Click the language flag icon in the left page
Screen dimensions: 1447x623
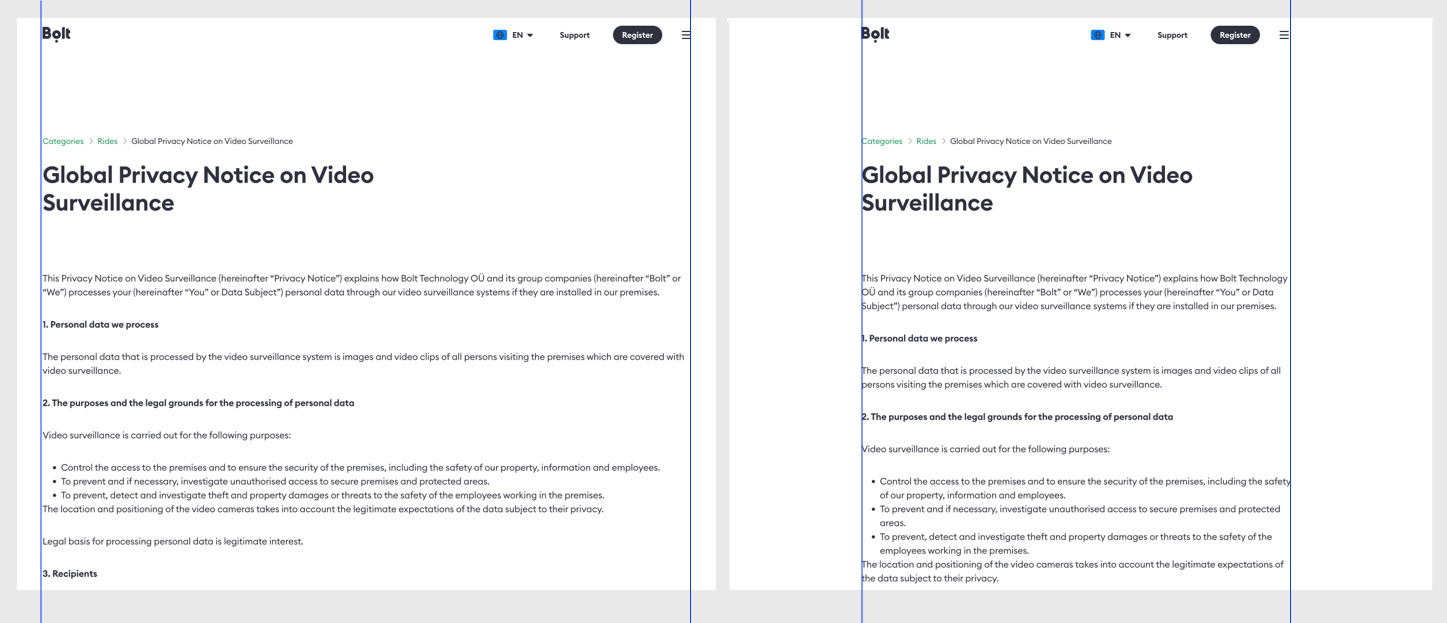tap(500, 35)
